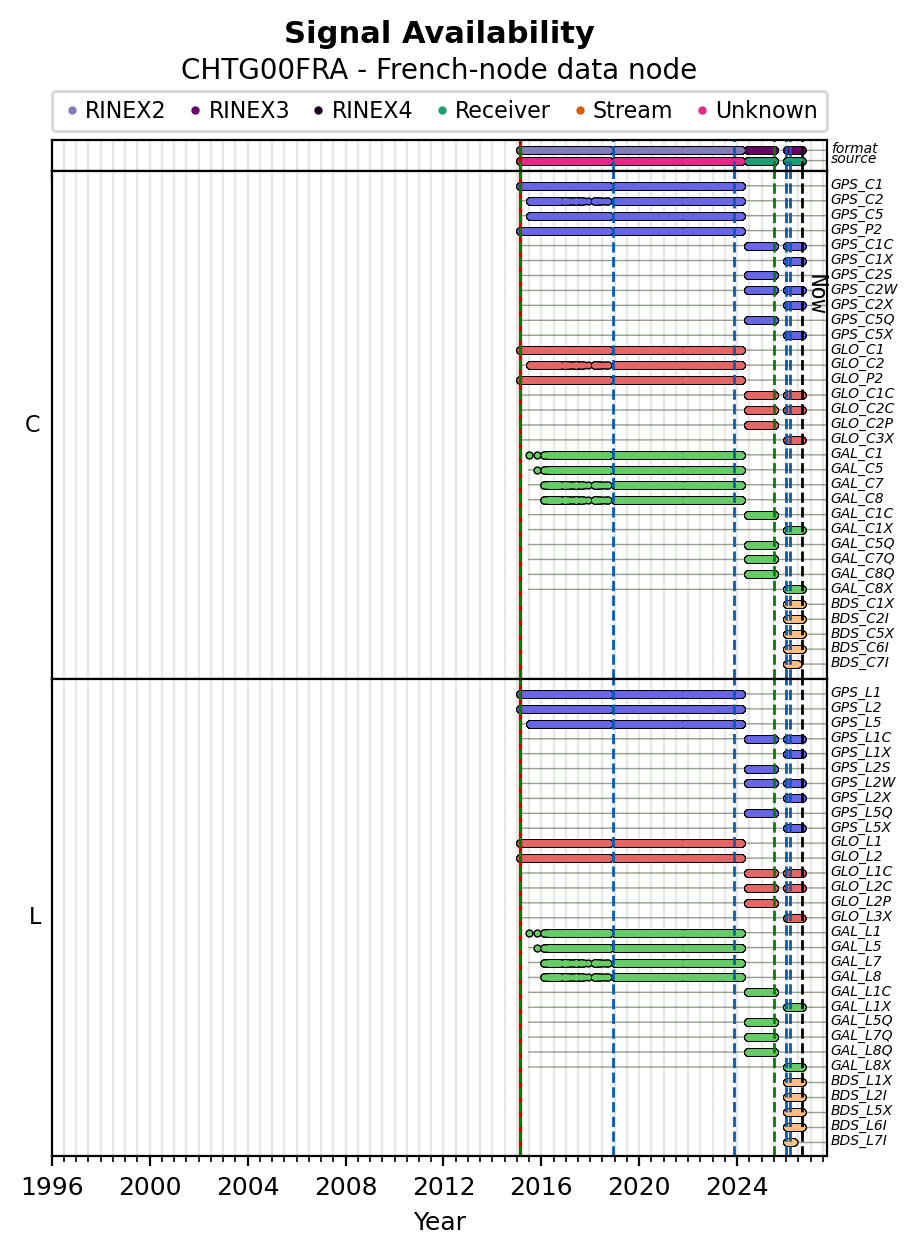This screenshot has height=1255, width=918.
Task: Click the BDS_C6I row label
Action: point(860,648)
